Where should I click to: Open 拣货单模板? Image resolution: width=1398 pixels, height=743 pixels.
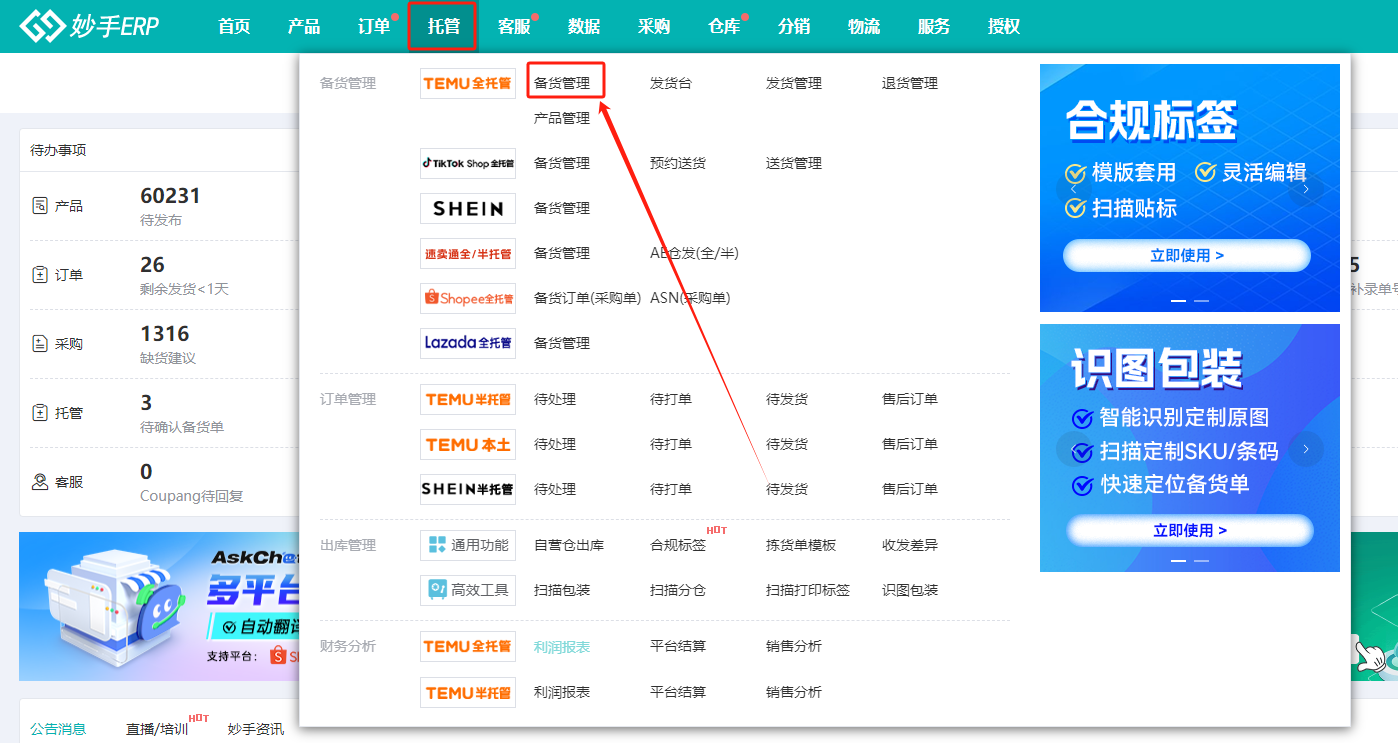pos(801,545)
